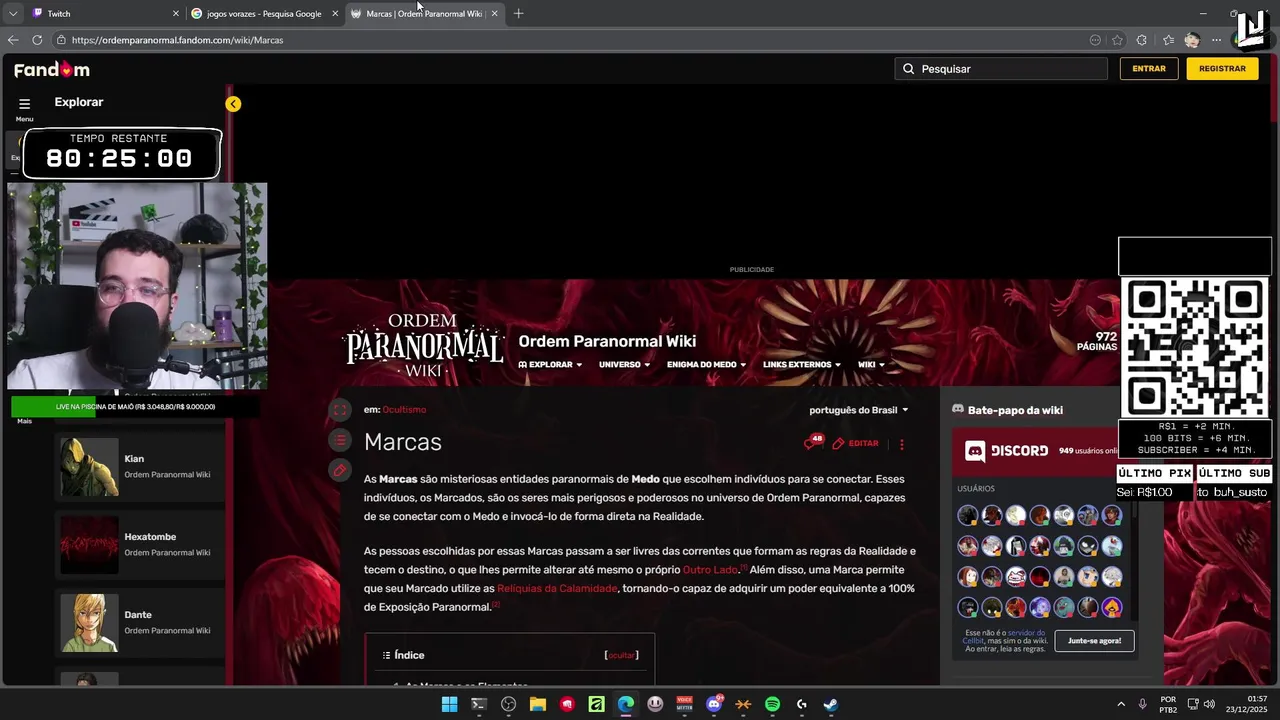Open the português do Brasil language dropdown

[859, 410]
